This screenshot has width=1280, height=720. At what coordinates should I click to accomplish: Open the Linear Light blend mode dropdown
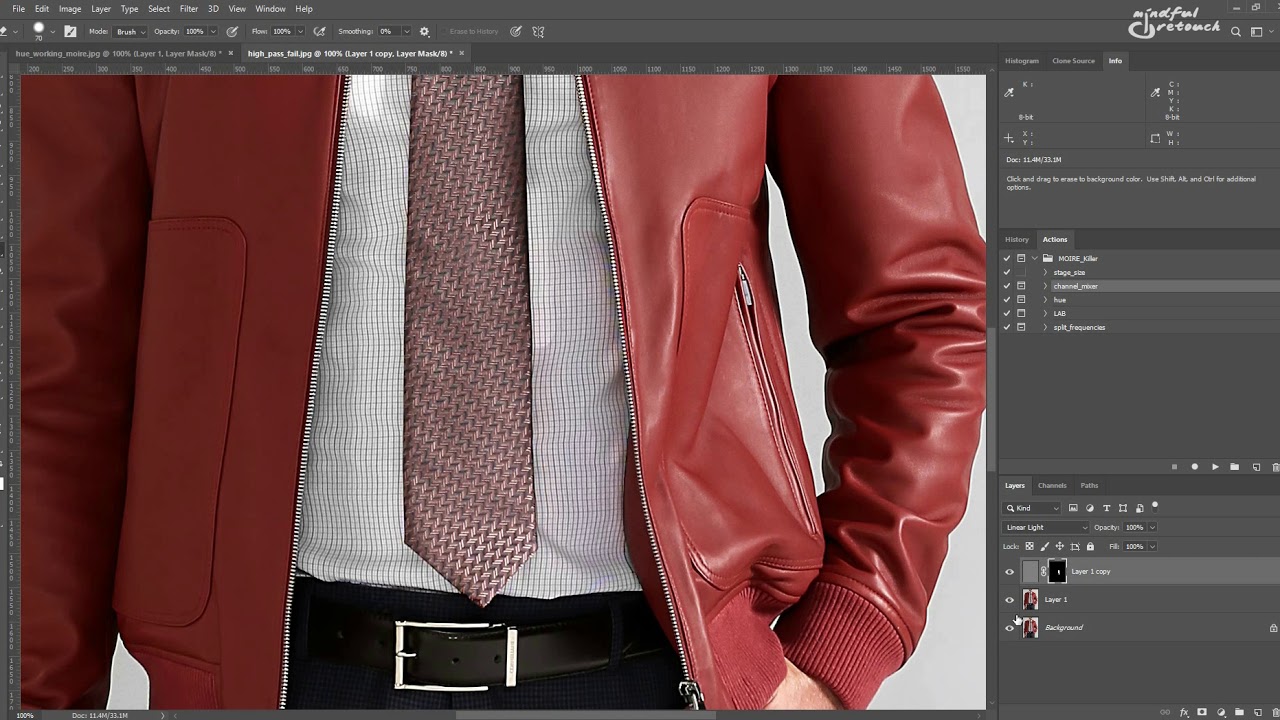click(x=1046, y=527)
